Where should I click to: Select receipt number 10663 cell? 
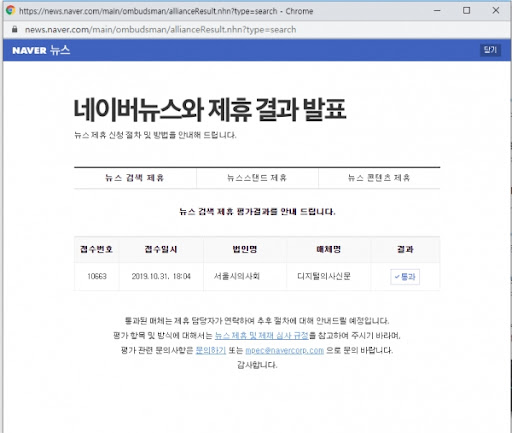coord(97,276)
